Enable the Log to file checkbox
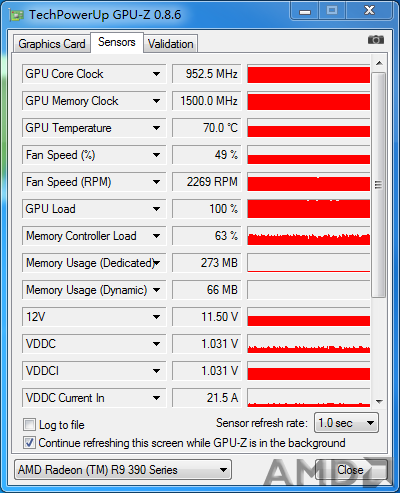400x493 pixels. pyautogui.click(x=29, y=425)
